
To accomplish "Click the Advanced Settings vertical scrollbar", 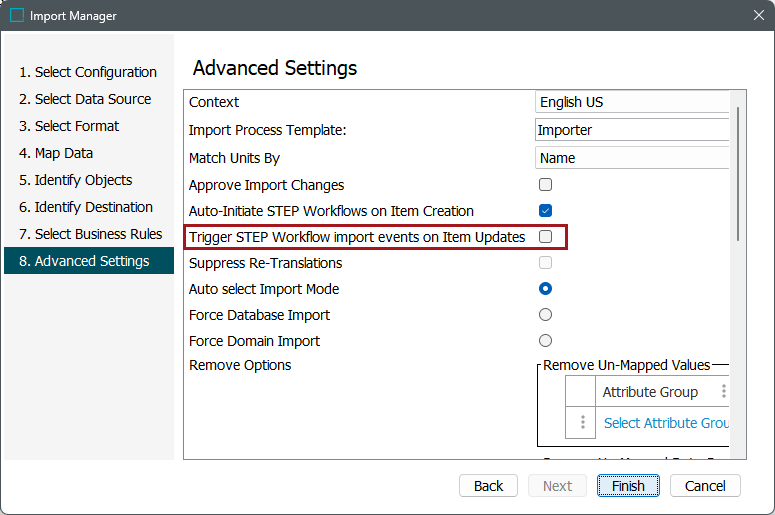I will (737, 170).
